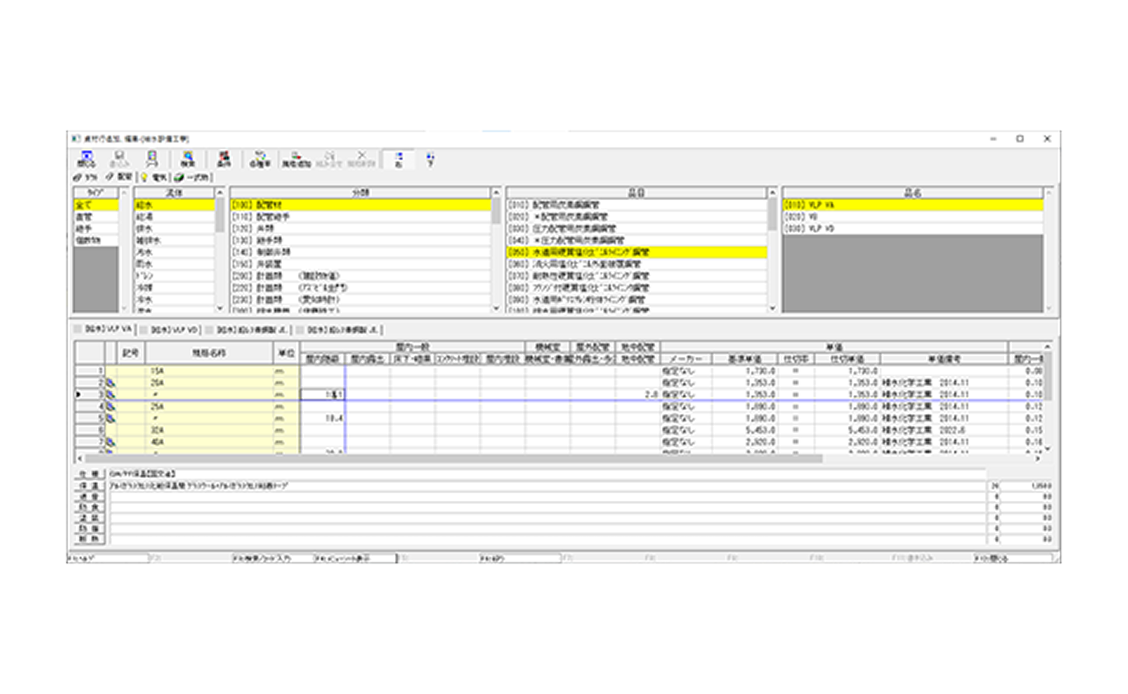Click the 条件 (conditions) toolbar icon
The height and width of the screenshot is (694, 1128).
(x=224, y=159)
